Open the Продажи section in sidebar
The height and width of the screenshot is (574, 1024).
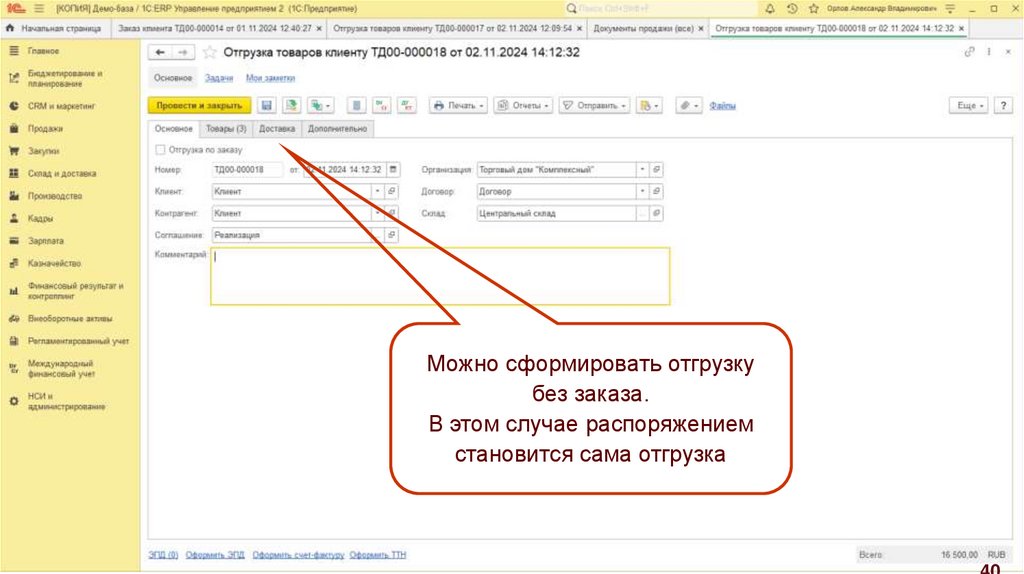pyautogui.click(x=45, y=128)
